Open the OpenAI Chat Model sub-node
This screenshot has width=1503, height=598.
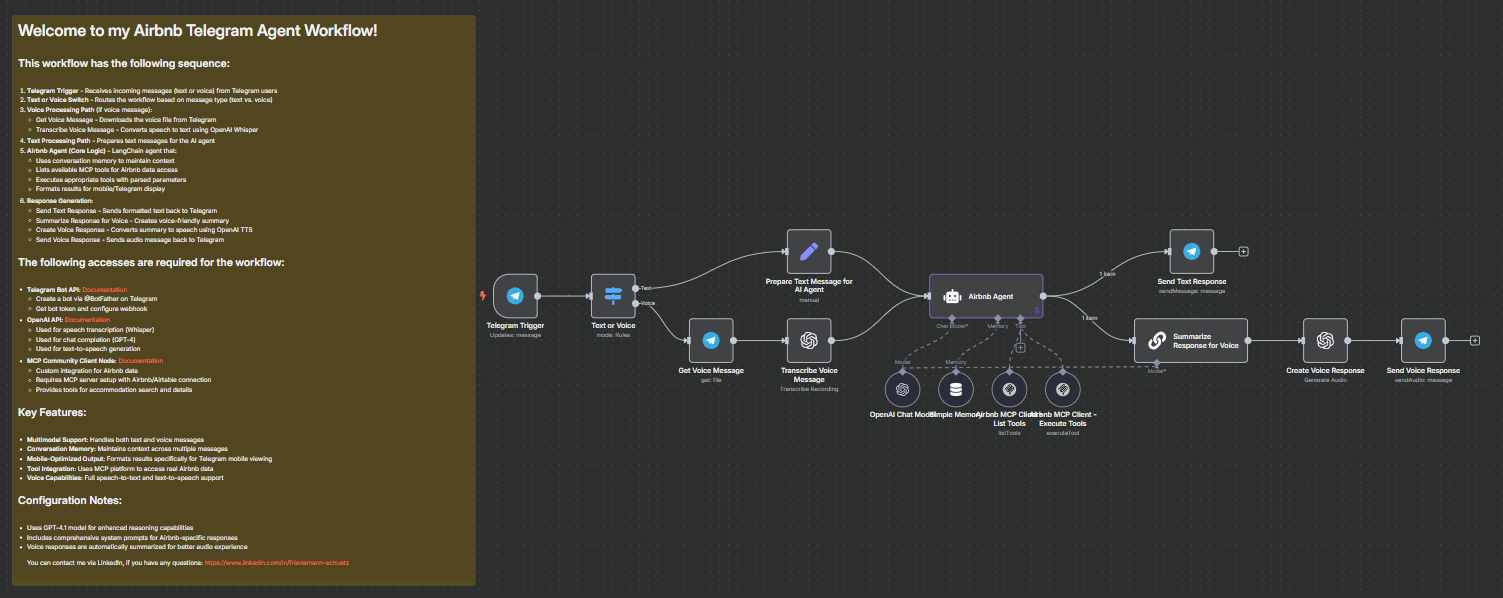[902, 390]
